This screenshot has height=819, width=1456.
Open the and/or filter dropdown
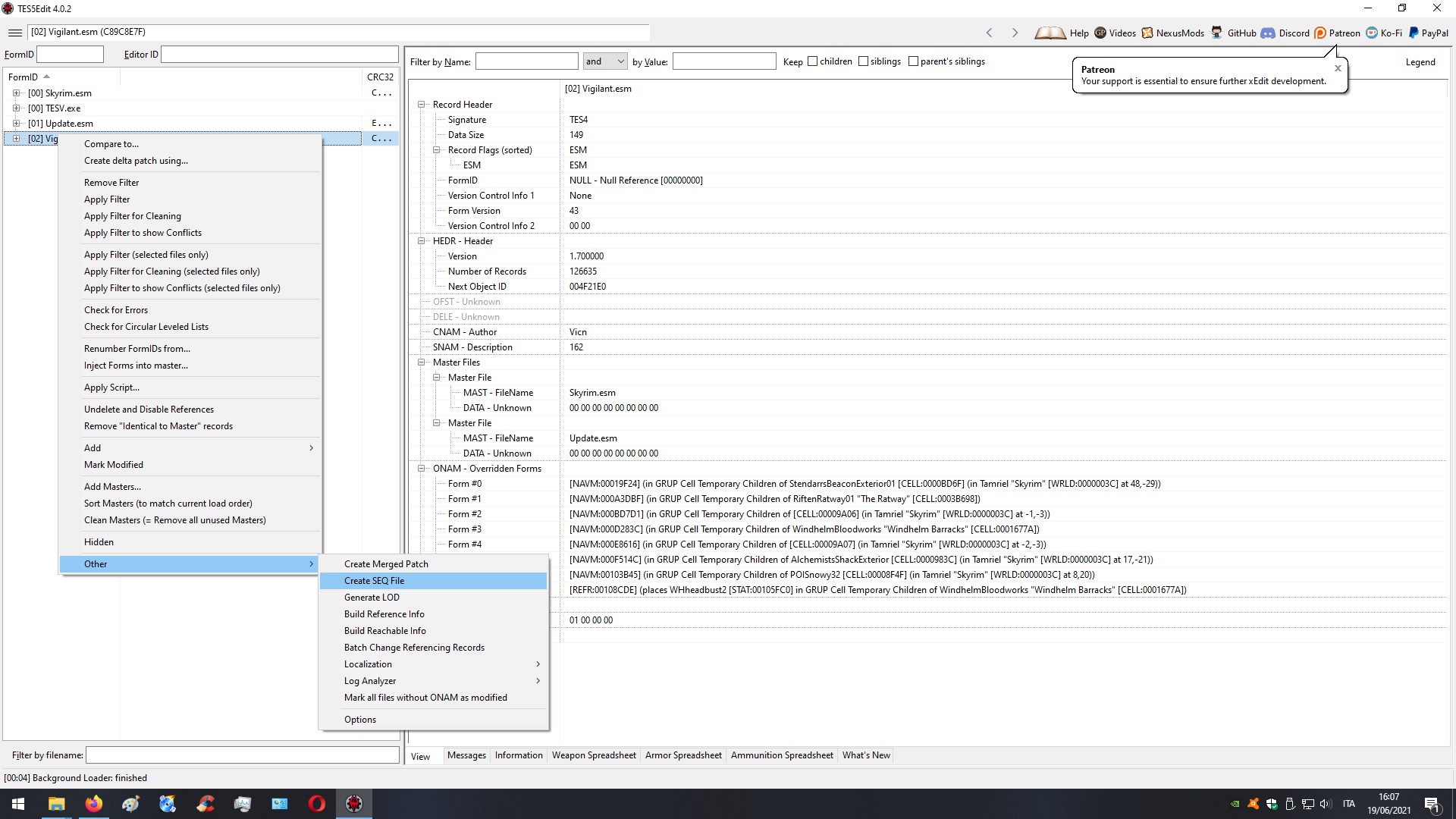coord(604,61)
